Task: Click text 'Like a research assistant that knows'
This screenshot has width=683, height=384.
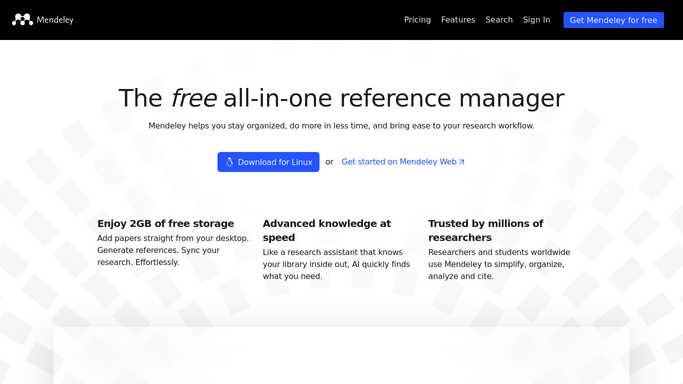Action: pyautogui.click(x=333, y=252)
